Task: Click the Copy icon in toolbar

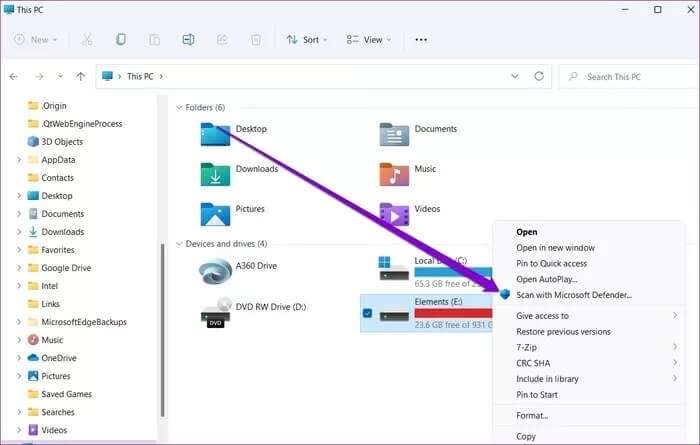Action: (x=121, y=40)
